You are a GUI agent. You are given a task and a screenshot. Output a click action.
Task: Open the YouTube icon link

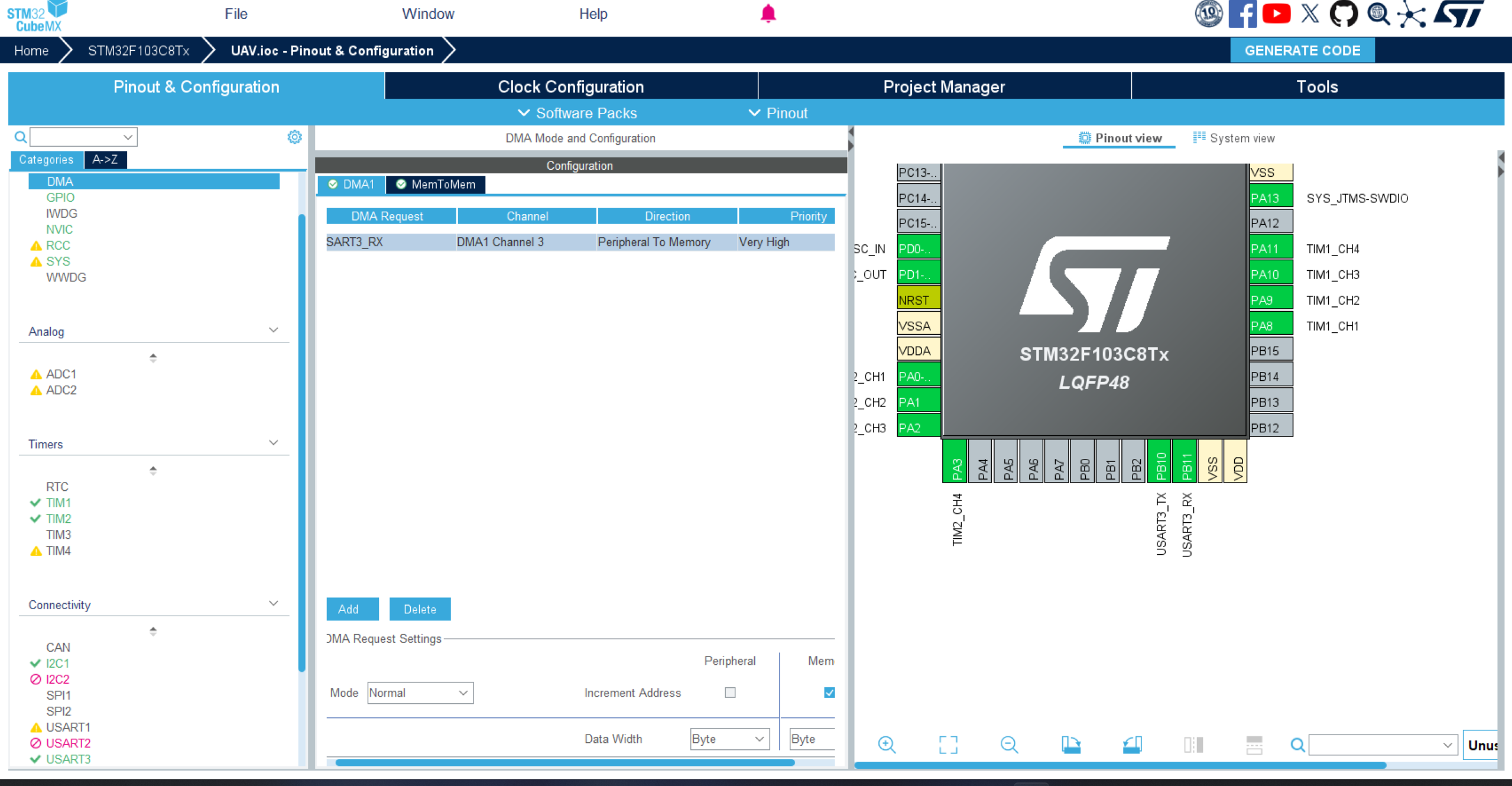(x=1276, y=14)
